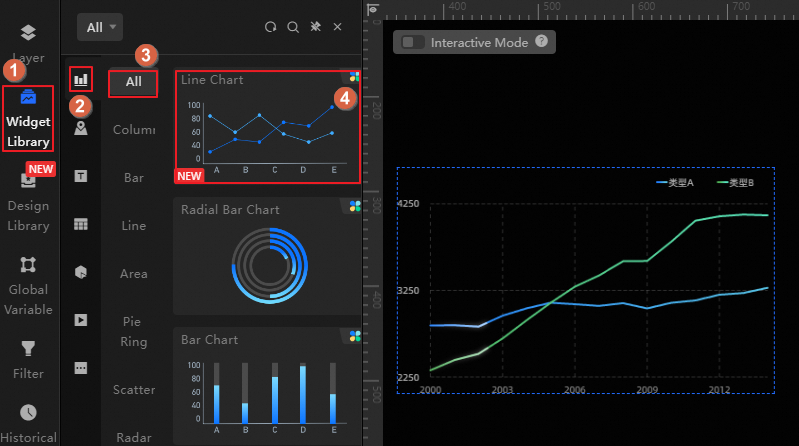This screenshot has height=446, width=799.
Task: Select the Scatter chart subcategory
Action: click(134, 389)
